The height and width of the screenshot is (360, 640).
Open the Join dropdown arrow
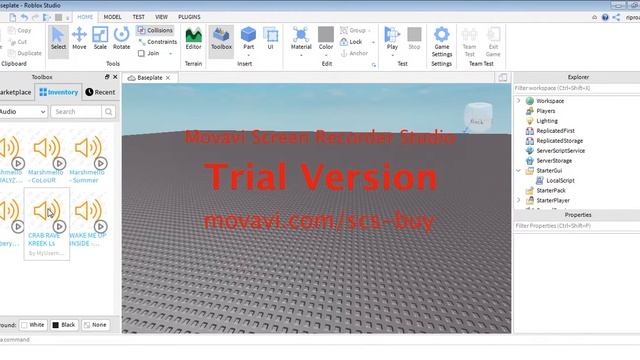171,53
